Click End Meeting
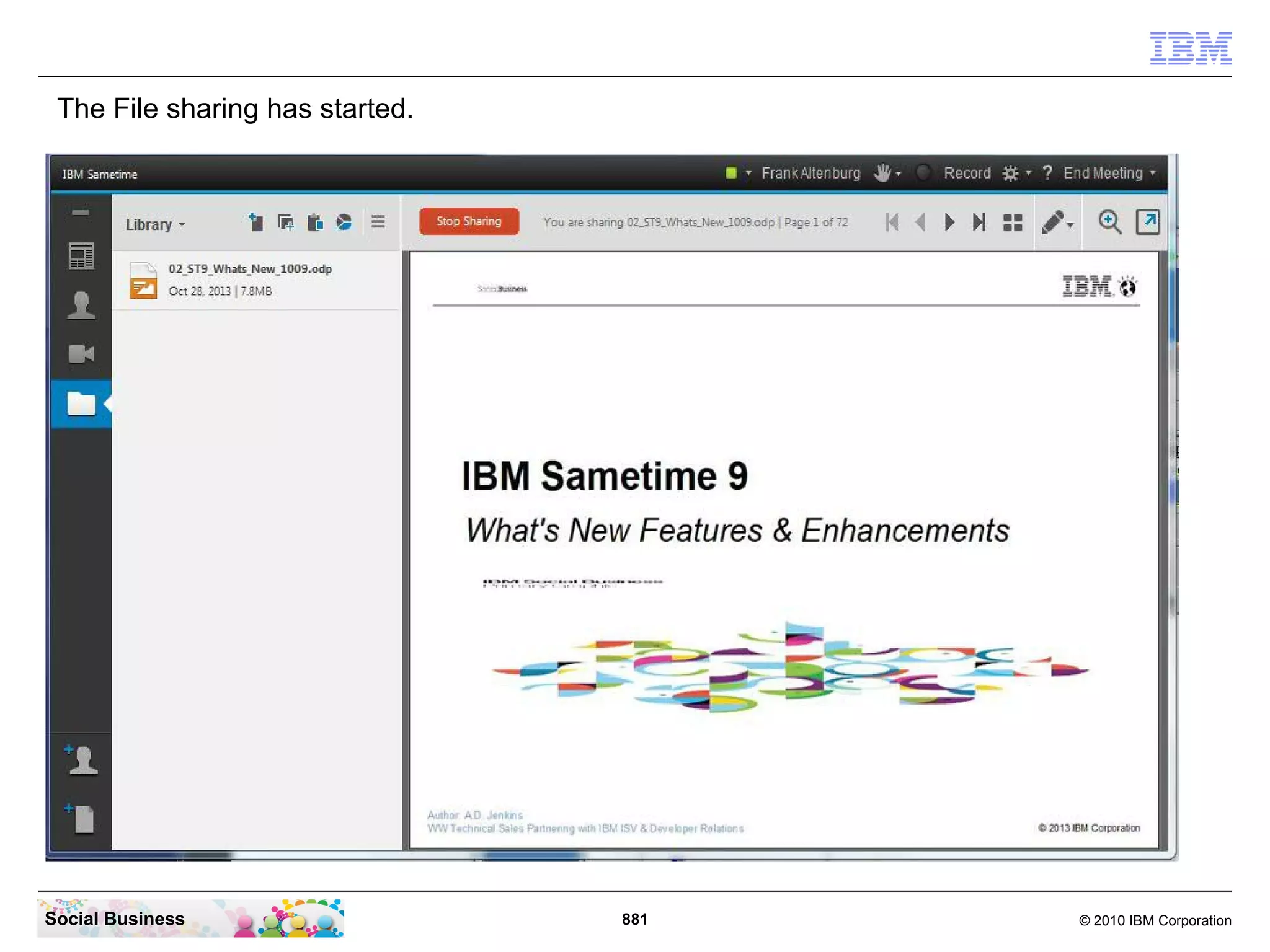 [1103, 173]
